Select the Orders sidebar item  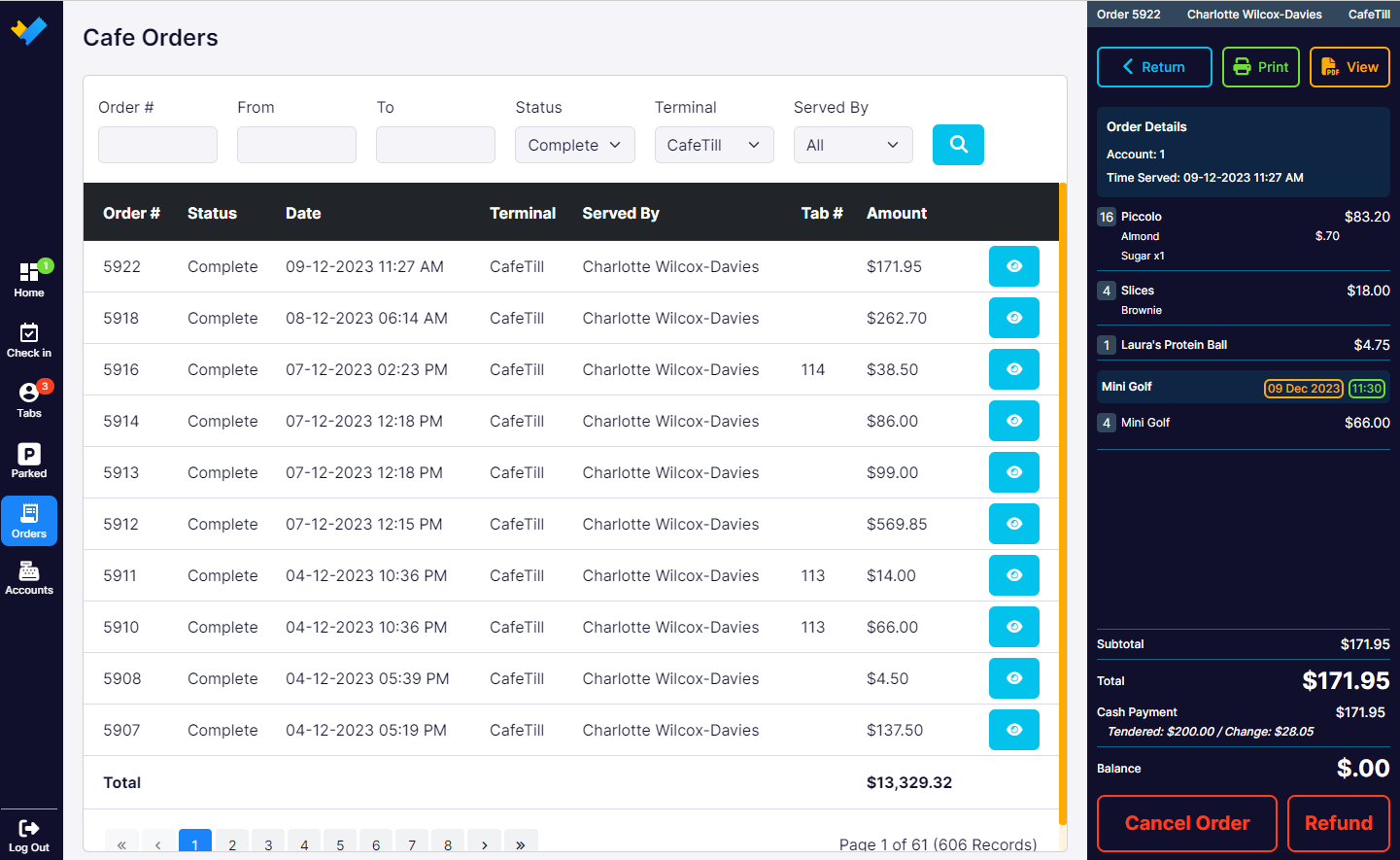click(29, 521)
